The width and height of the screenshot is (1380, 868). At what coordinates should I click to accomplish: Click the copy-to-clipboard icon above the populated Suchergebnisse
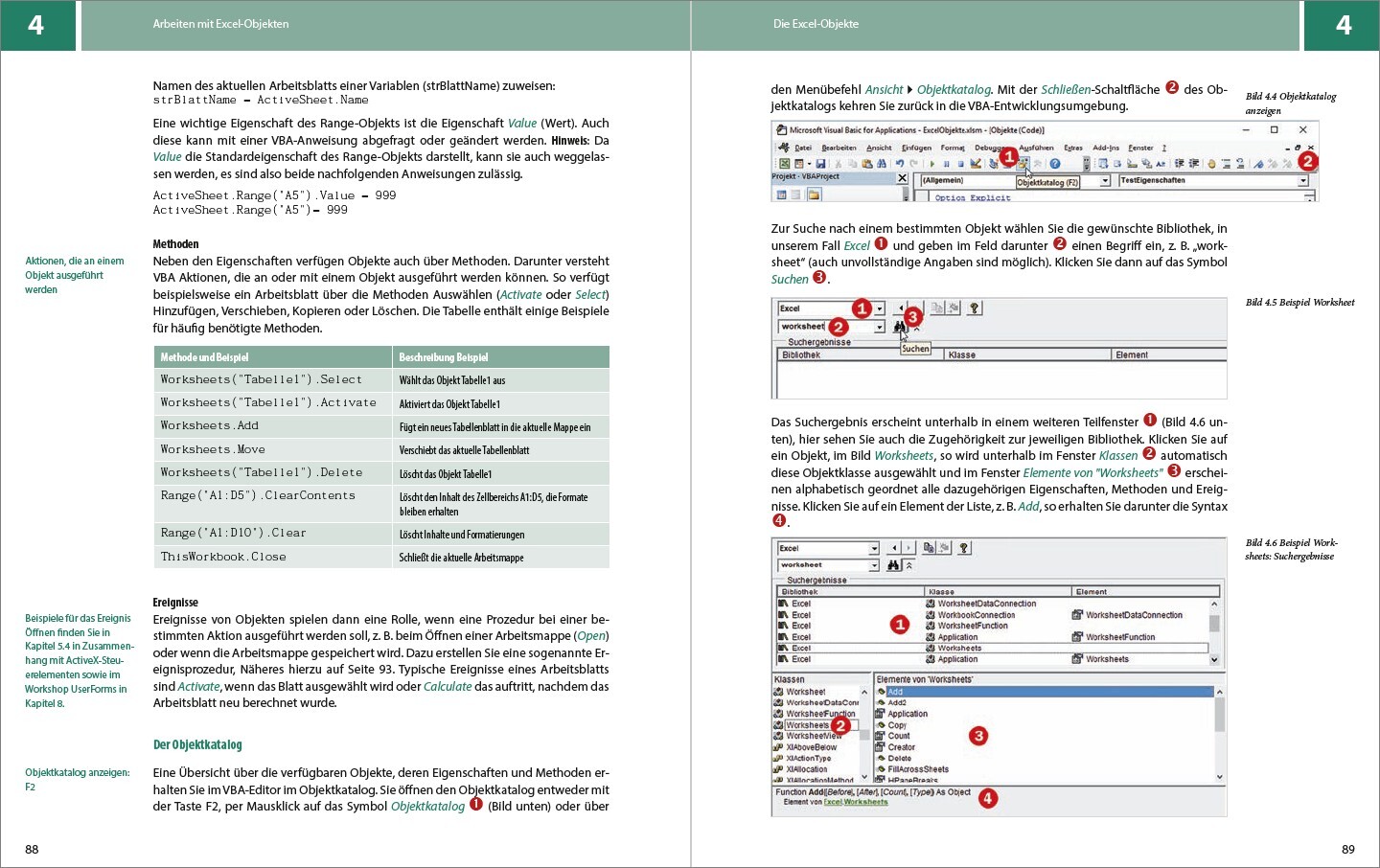click(x=929, y=548)
